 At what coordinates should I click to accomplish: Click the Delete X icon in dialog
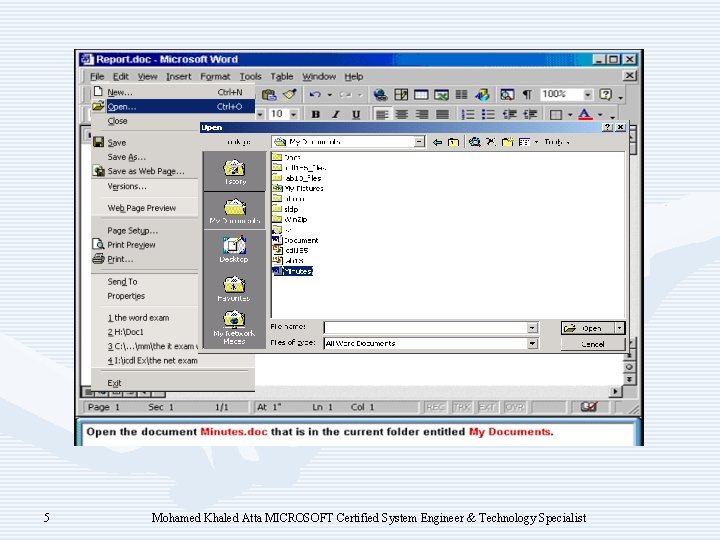(x=491, y=142)
